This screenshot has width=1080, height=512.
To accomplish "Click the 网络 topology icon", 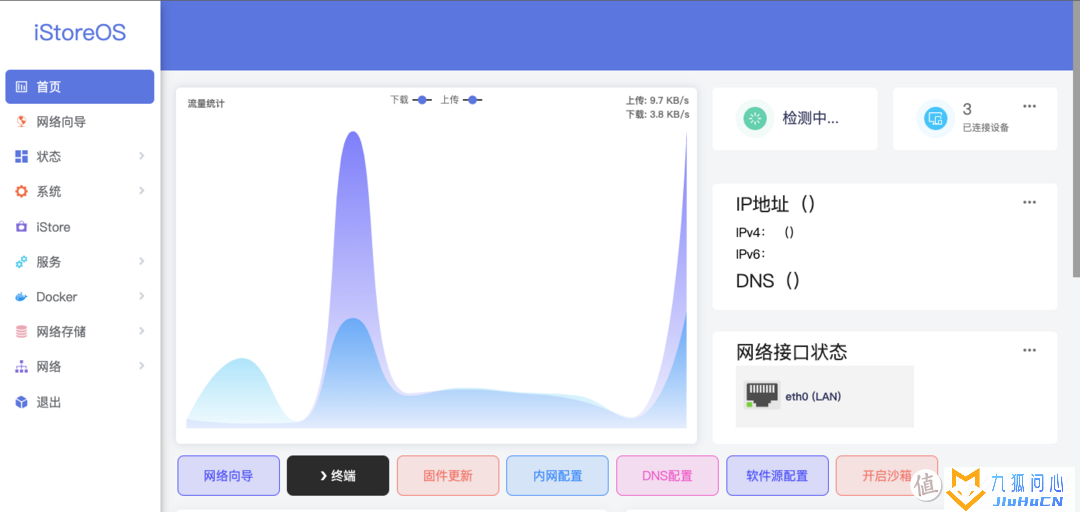I will [x=21, y=367].
